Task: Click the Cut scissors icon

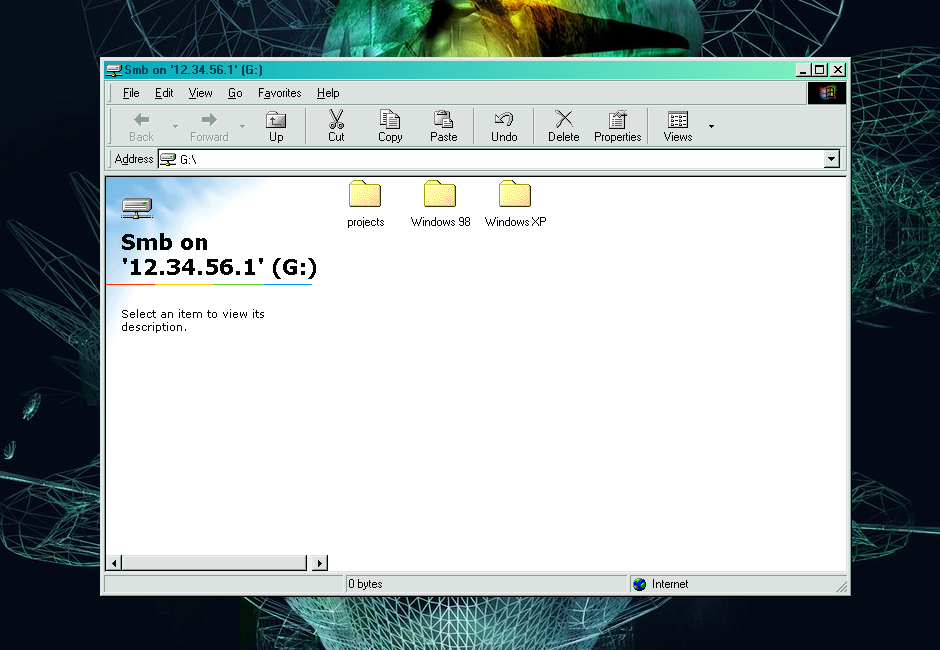Action: tap(336, 119)
